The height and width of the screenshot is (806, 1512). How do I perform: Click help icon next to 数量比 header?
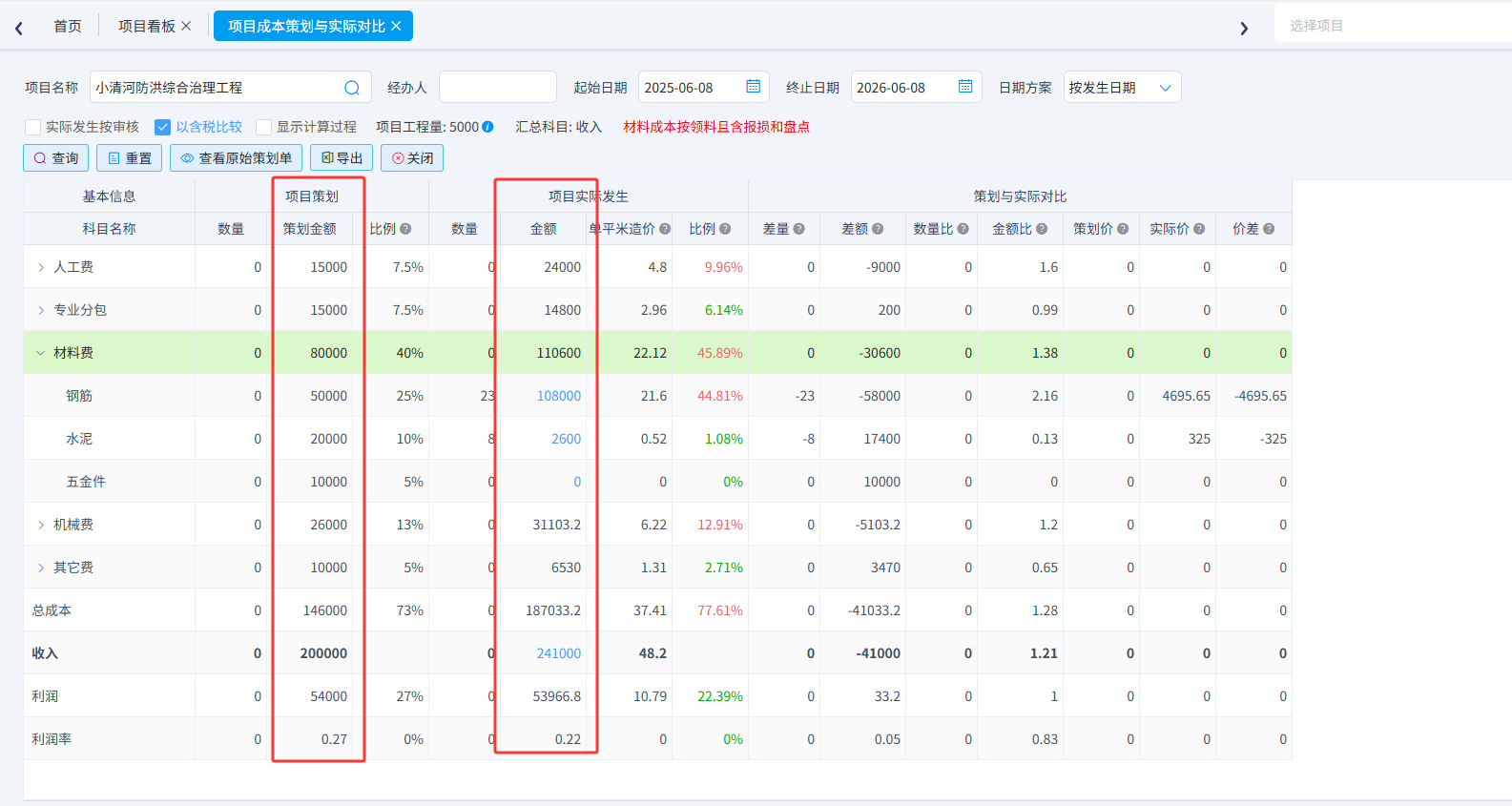pyautogui.click(x=963, y=229)
